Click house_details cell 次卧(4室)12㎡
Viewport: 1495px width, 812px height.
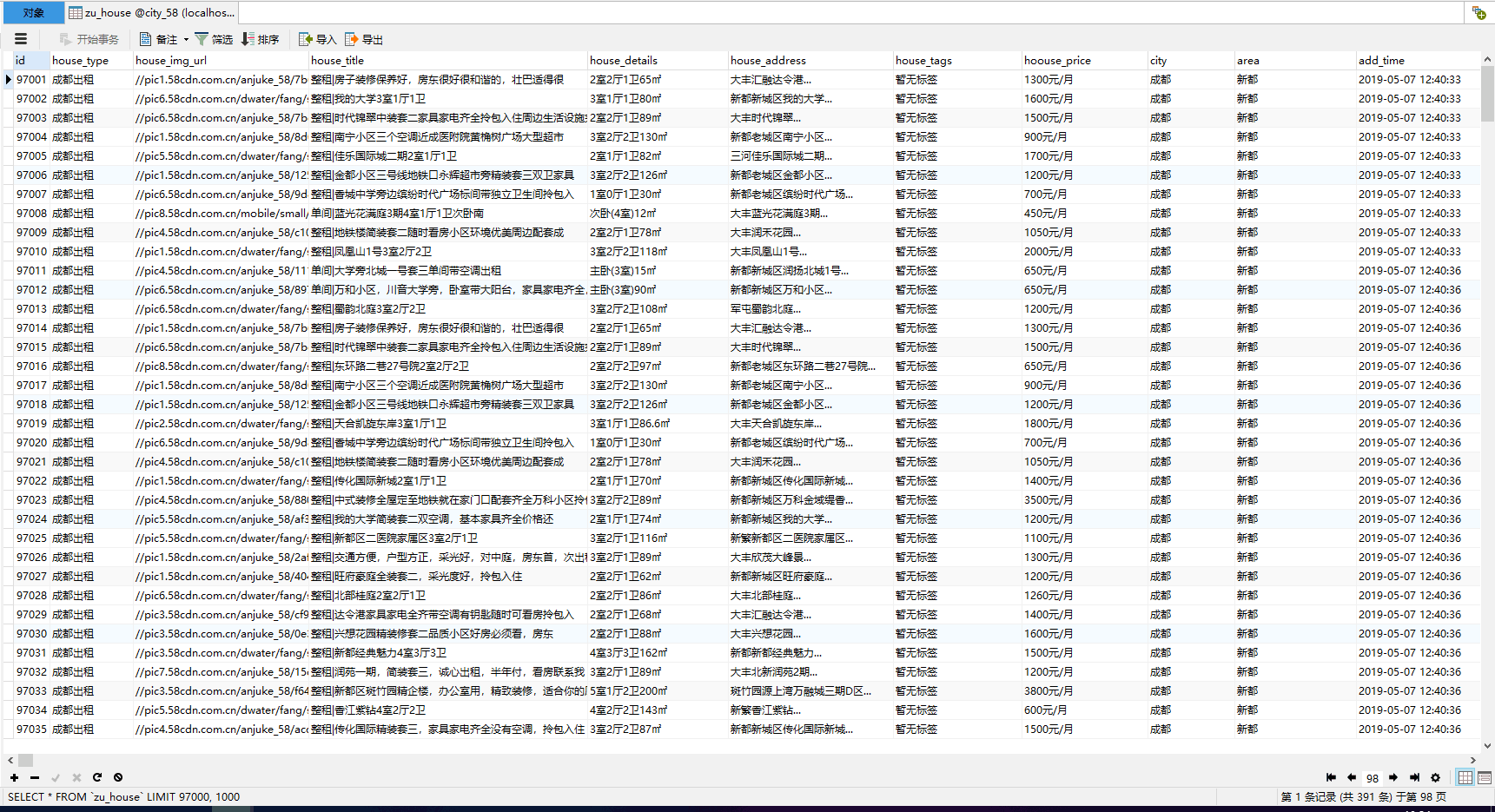pos(658,213)
